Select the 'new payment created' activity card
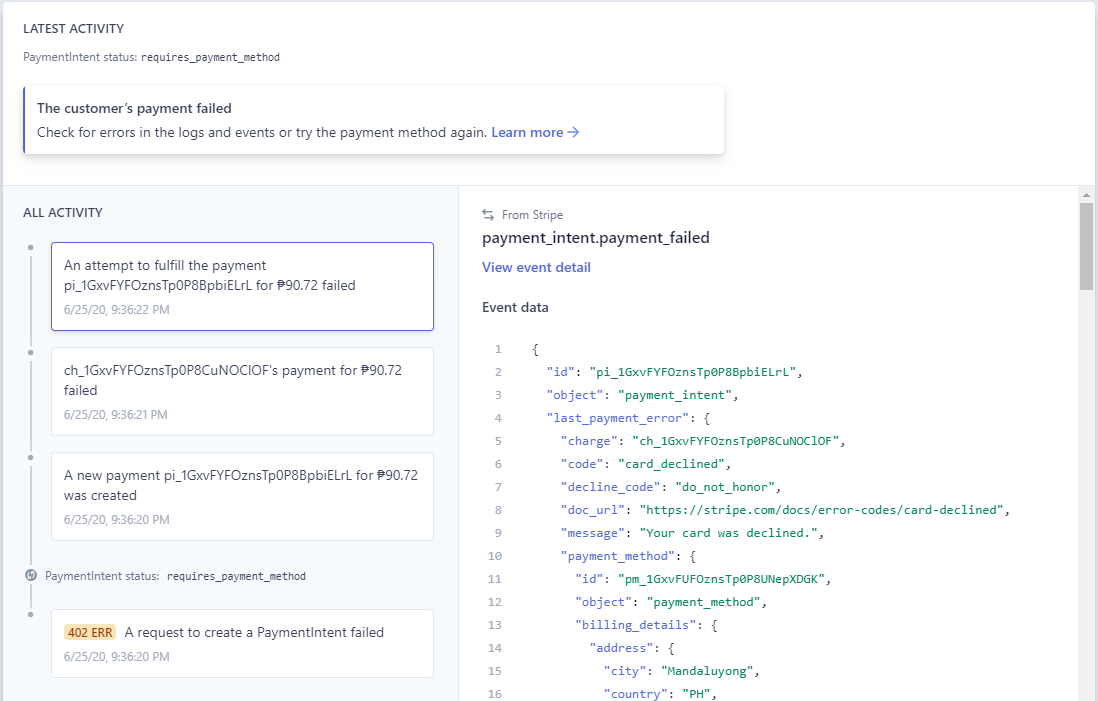The height and width of the screenshot is (701, 1098). (x=242, y=495)
